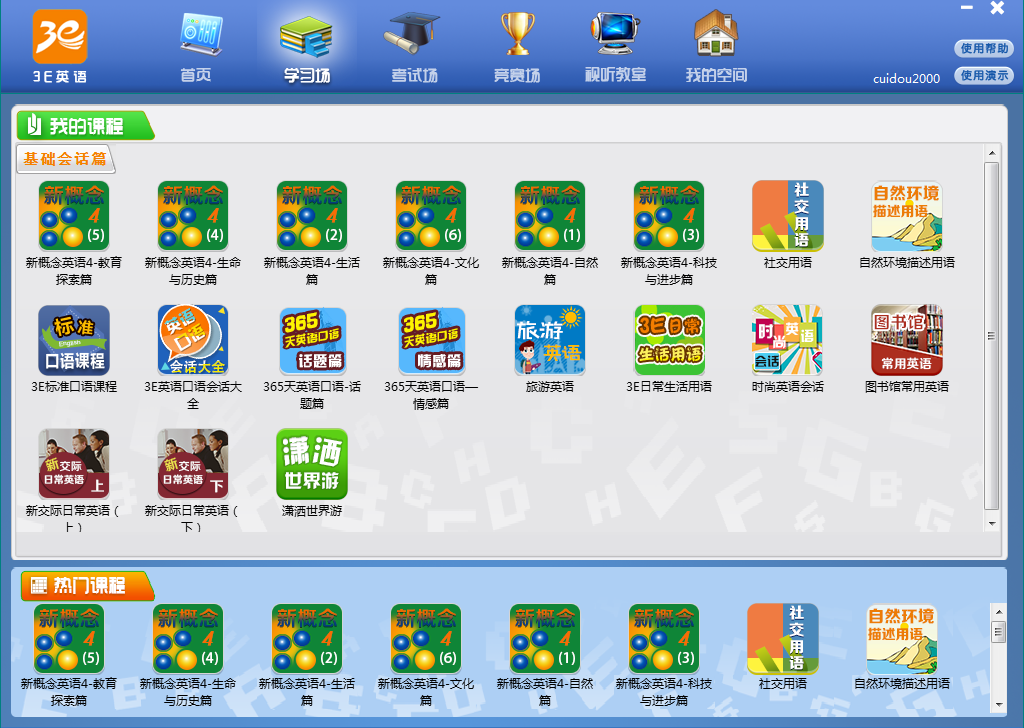The width and height of the screenshot is (1024, 728).
Task: Open 3E日常生活用语 course icon
Action: tap(669, 341)
